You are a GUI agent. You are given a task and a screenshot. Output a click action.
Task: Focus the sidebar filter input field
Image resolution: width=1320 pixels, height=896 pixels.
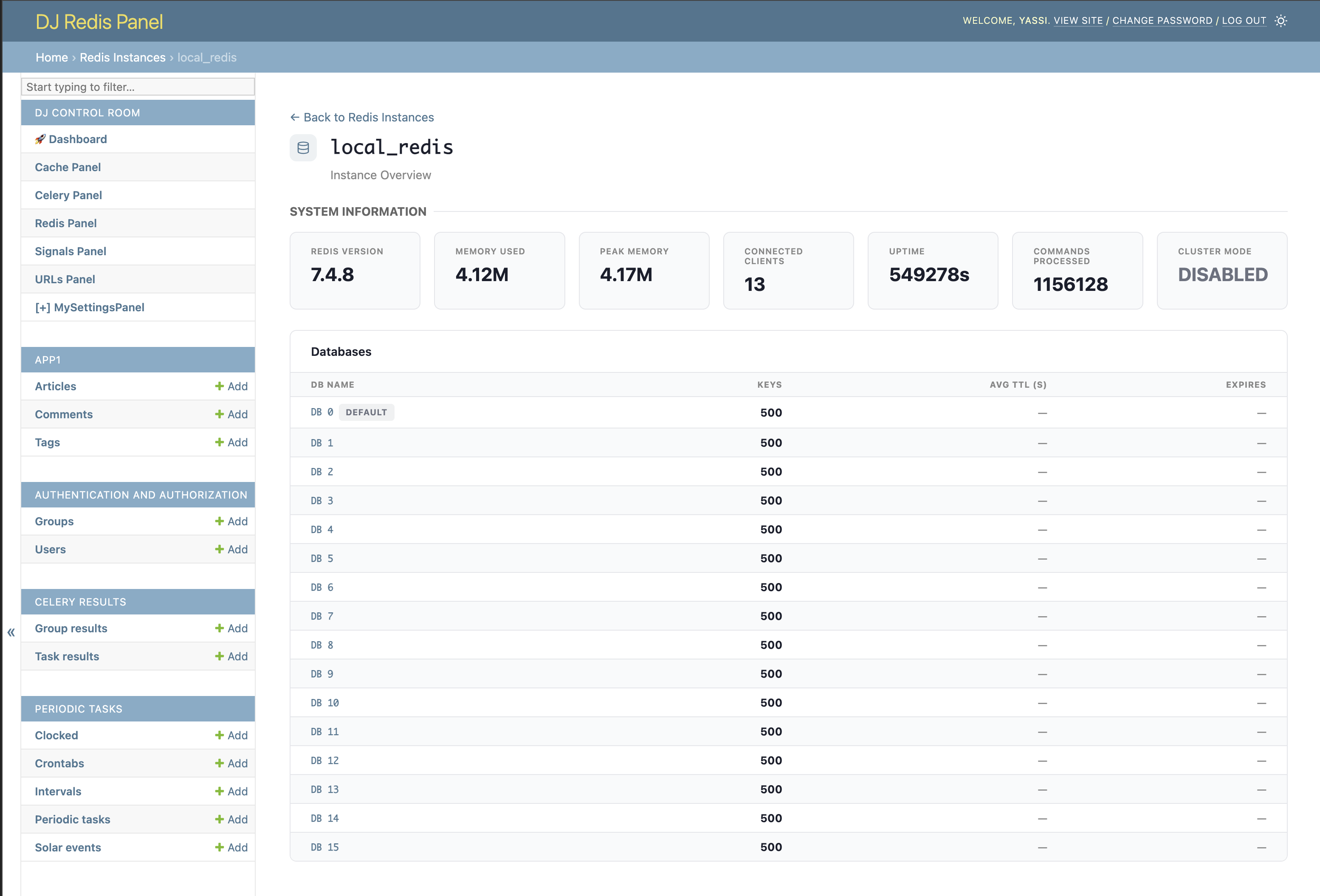[138, 87]
